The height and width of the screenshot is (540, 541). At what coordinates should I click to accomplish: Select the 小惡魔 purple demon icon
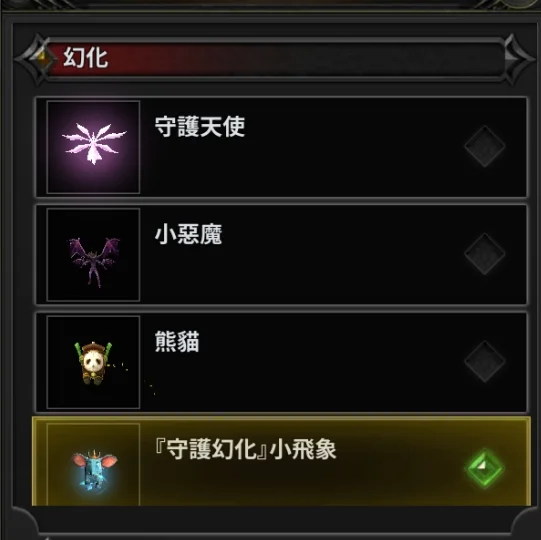[x=93, y=255]
